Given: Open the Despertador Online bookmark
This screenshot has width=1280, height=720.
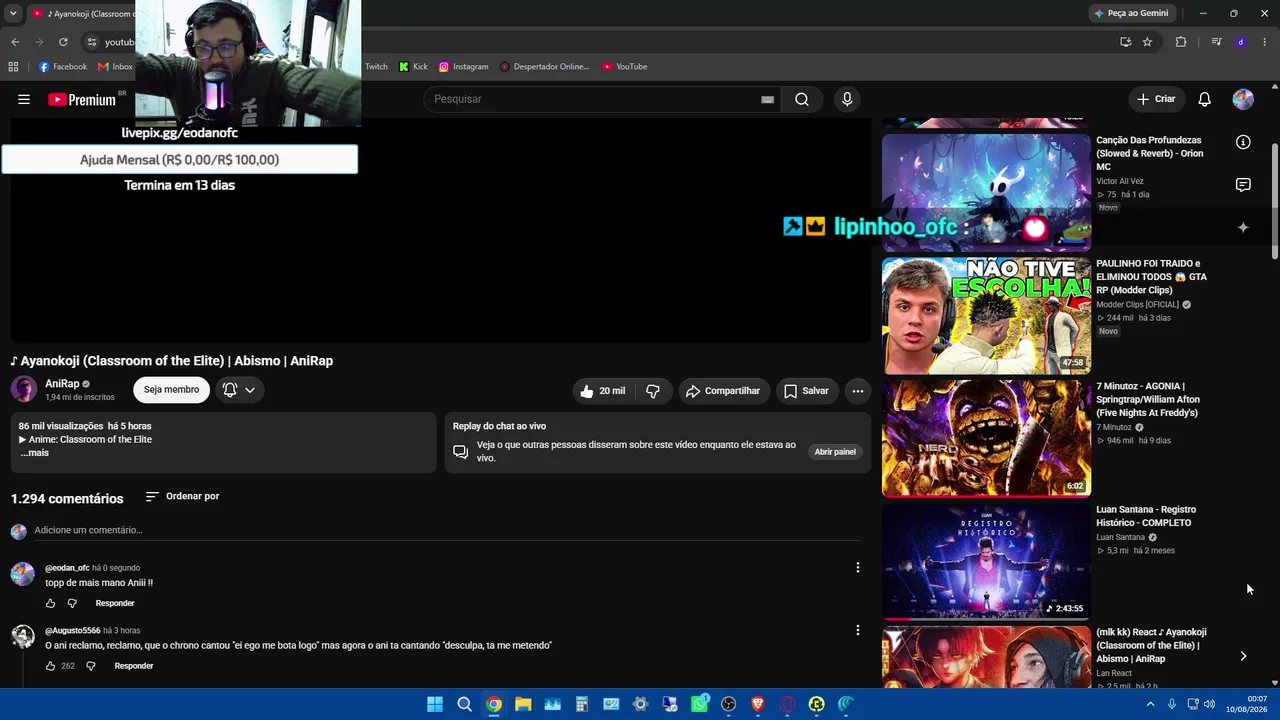Looking at the screenshot, I should (x=545, y=67).
